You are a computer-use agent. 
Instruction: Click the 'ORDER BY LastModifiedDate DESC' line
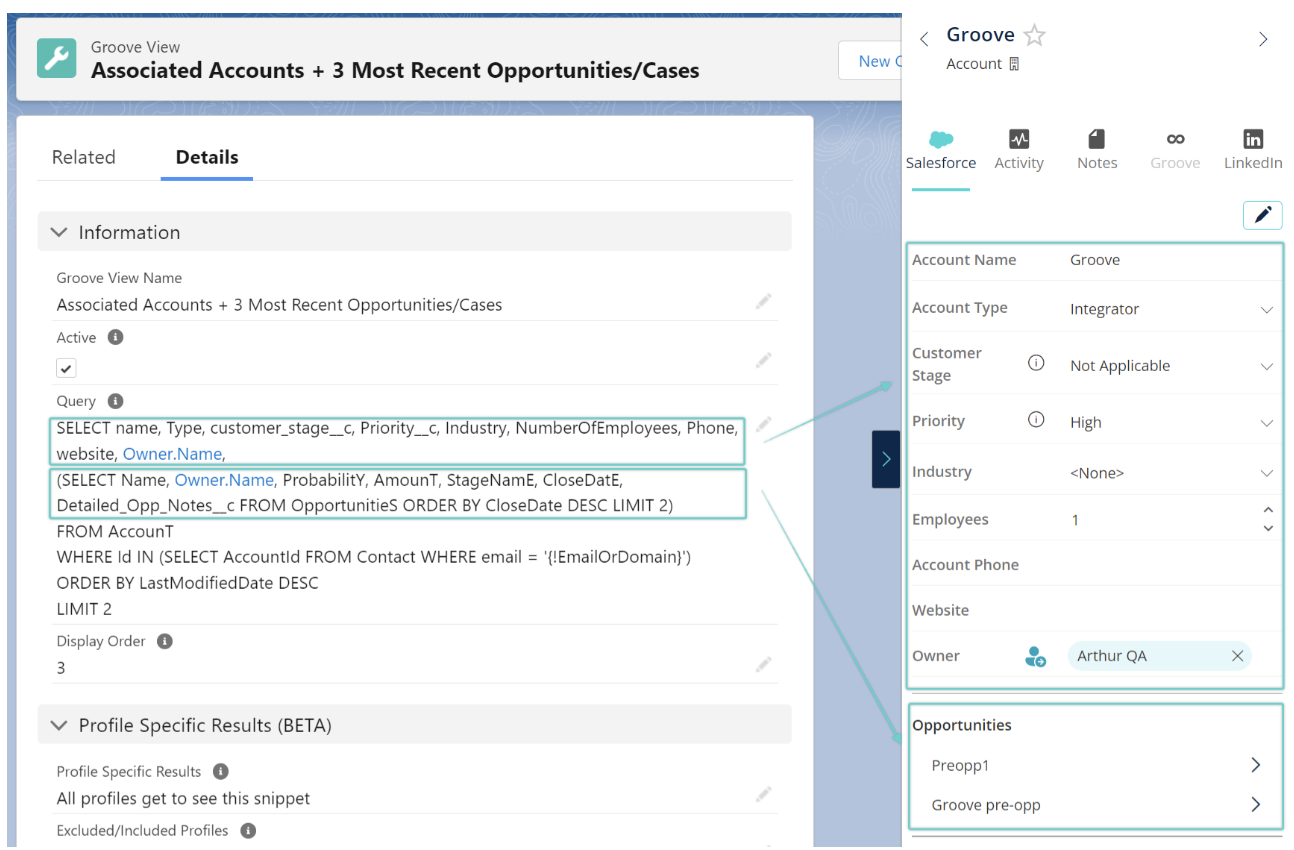pos(187,583)
